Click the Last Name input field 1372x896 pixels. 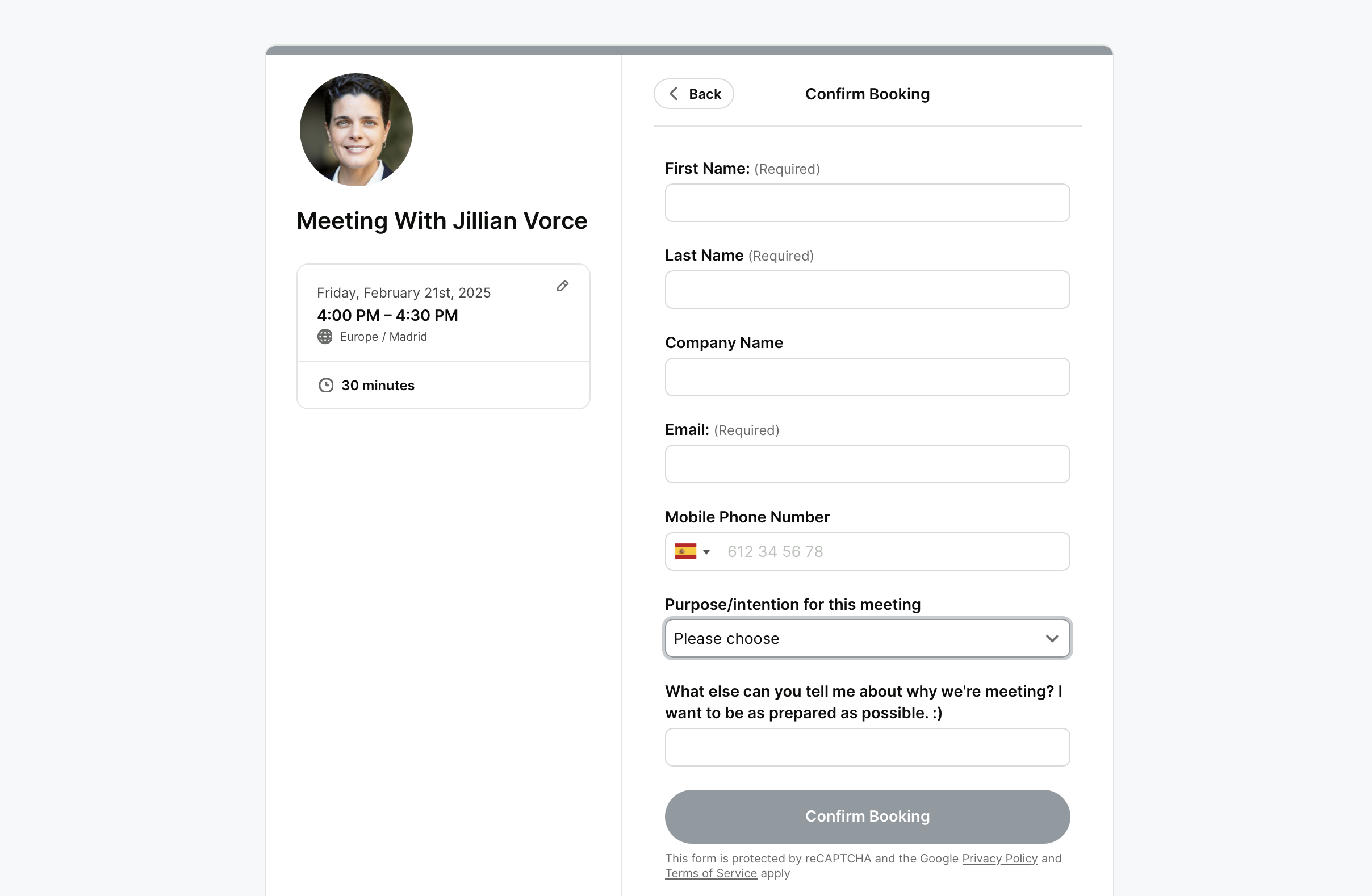pyautogui.click(x=867, y=290)
